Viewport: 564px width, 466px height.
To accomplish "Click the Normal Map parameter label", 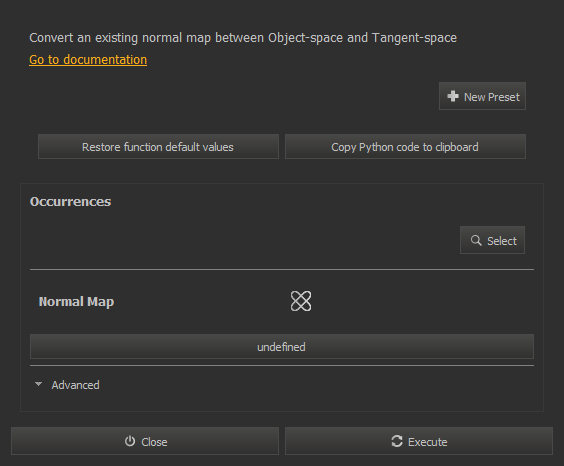I will coord(76,302).
